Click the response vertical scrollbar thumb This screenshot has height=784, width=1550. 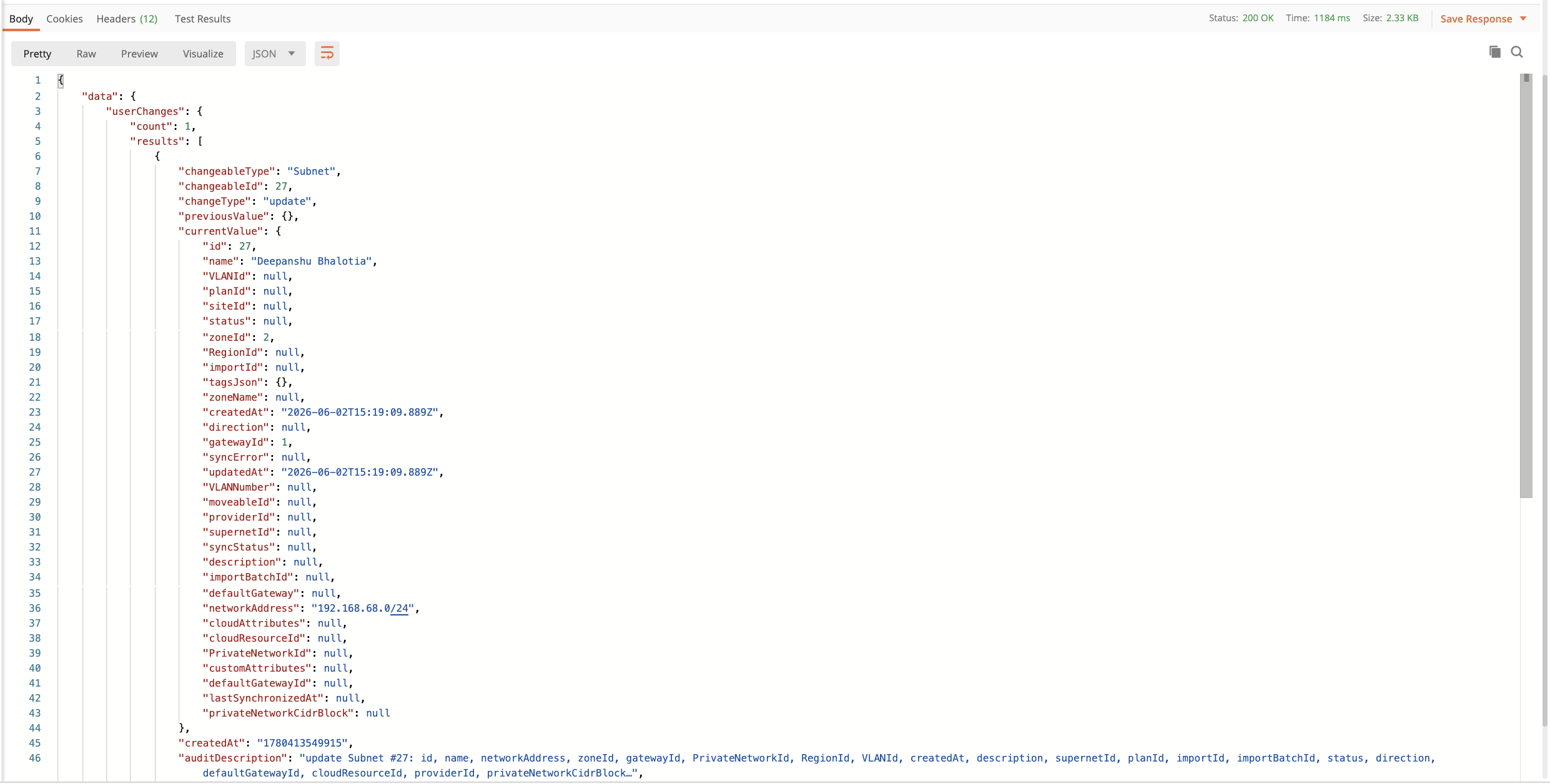(1526, 286)
